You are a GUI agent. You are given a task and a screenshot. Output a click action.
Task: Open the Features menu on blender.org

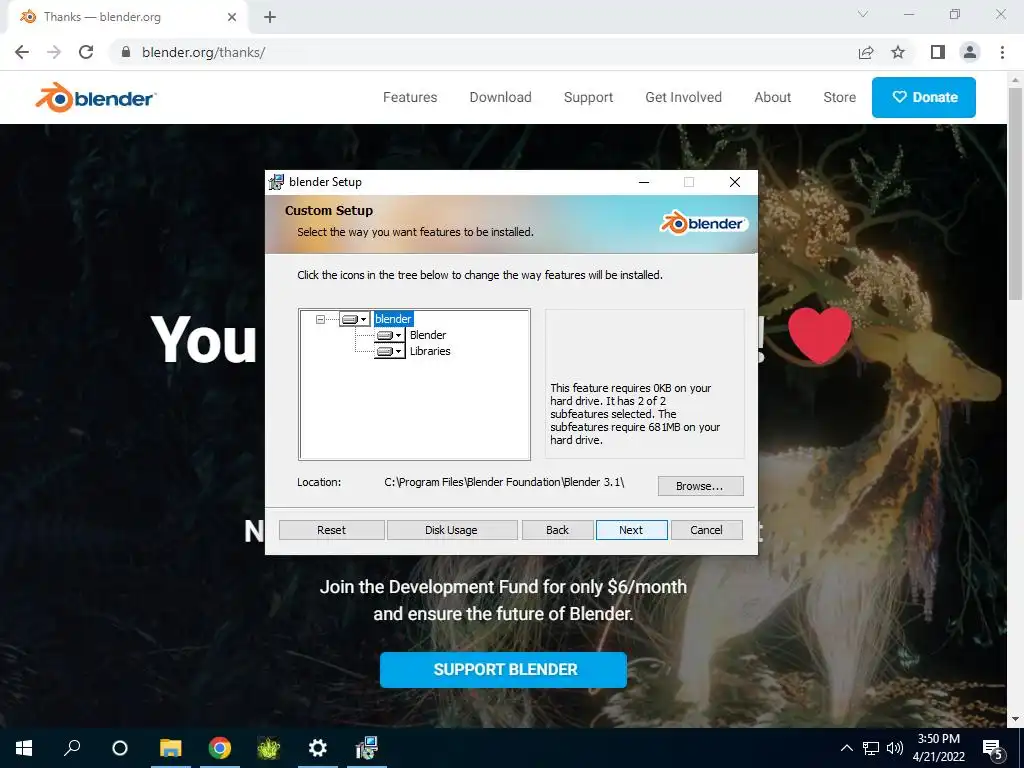[410, 97]
